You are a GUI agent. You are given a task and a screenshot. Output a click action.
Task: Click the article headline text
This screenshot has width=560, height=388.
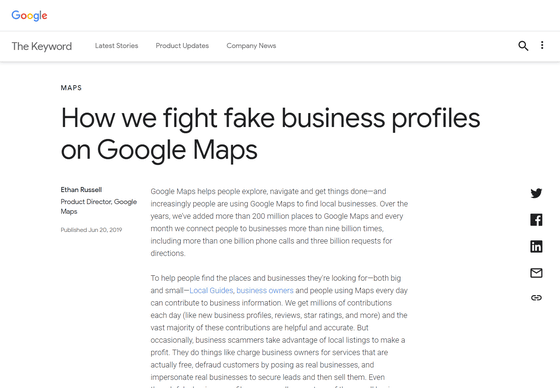tap(270, 134)
